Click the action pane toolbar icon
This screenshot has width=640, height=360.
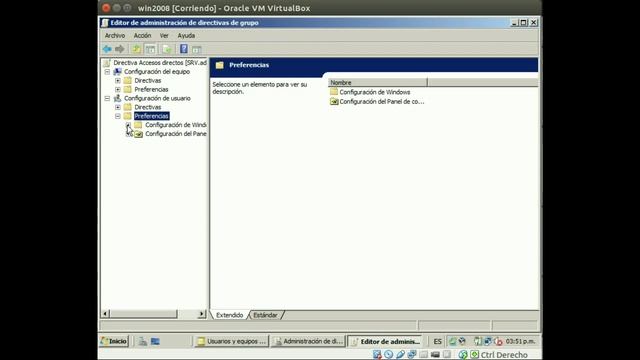[x=197, y=50]
